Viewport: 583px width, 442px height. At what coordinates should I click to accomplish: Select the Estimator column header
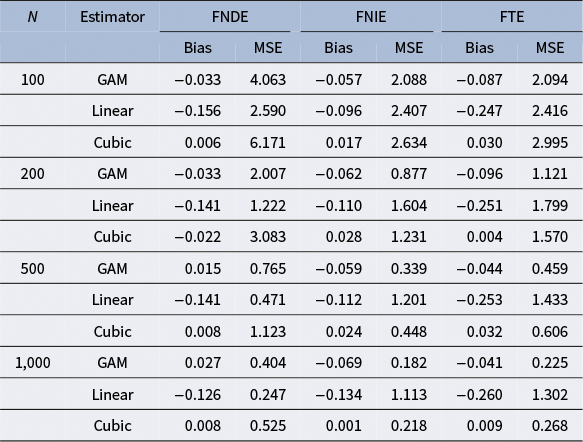coord(112,17)
